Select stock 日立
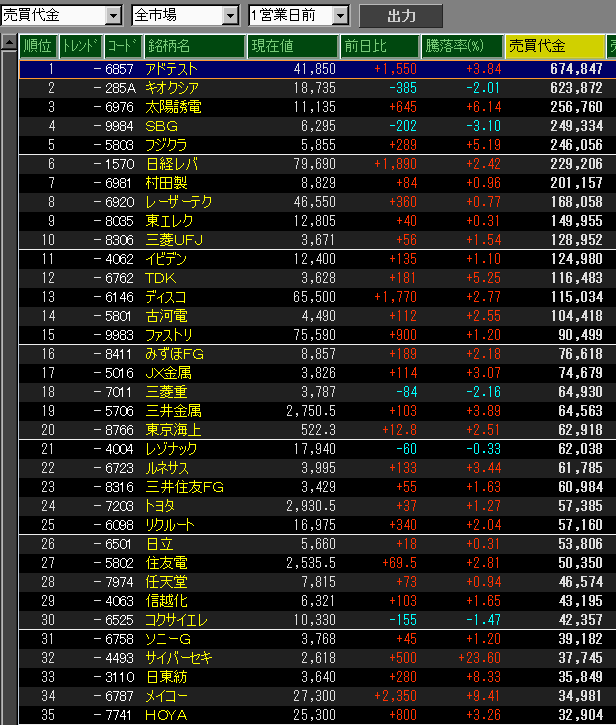Viewport: 616px width, 725px height. (160, 544)
